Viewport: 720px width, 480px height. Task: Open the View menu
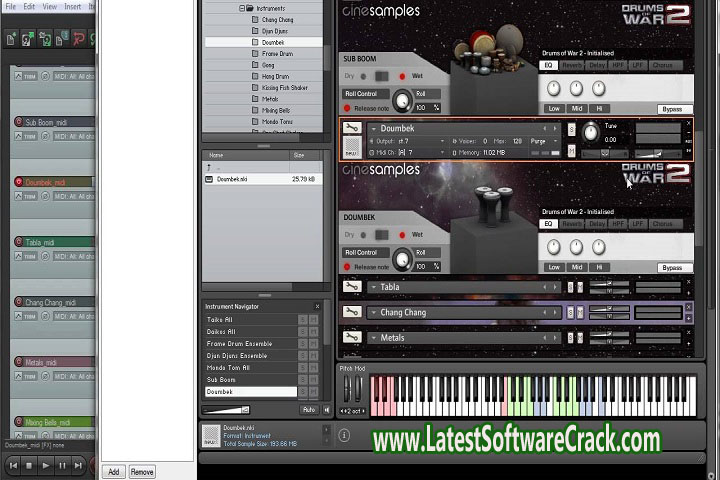point(50,6)
